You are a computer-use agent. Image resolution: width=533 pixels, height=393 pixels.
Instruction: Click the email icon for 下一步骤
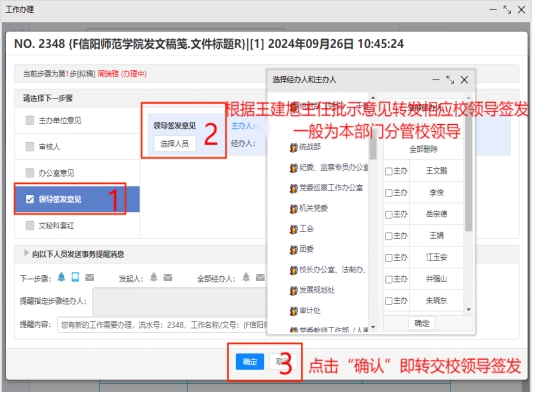(x=89, y=277)
